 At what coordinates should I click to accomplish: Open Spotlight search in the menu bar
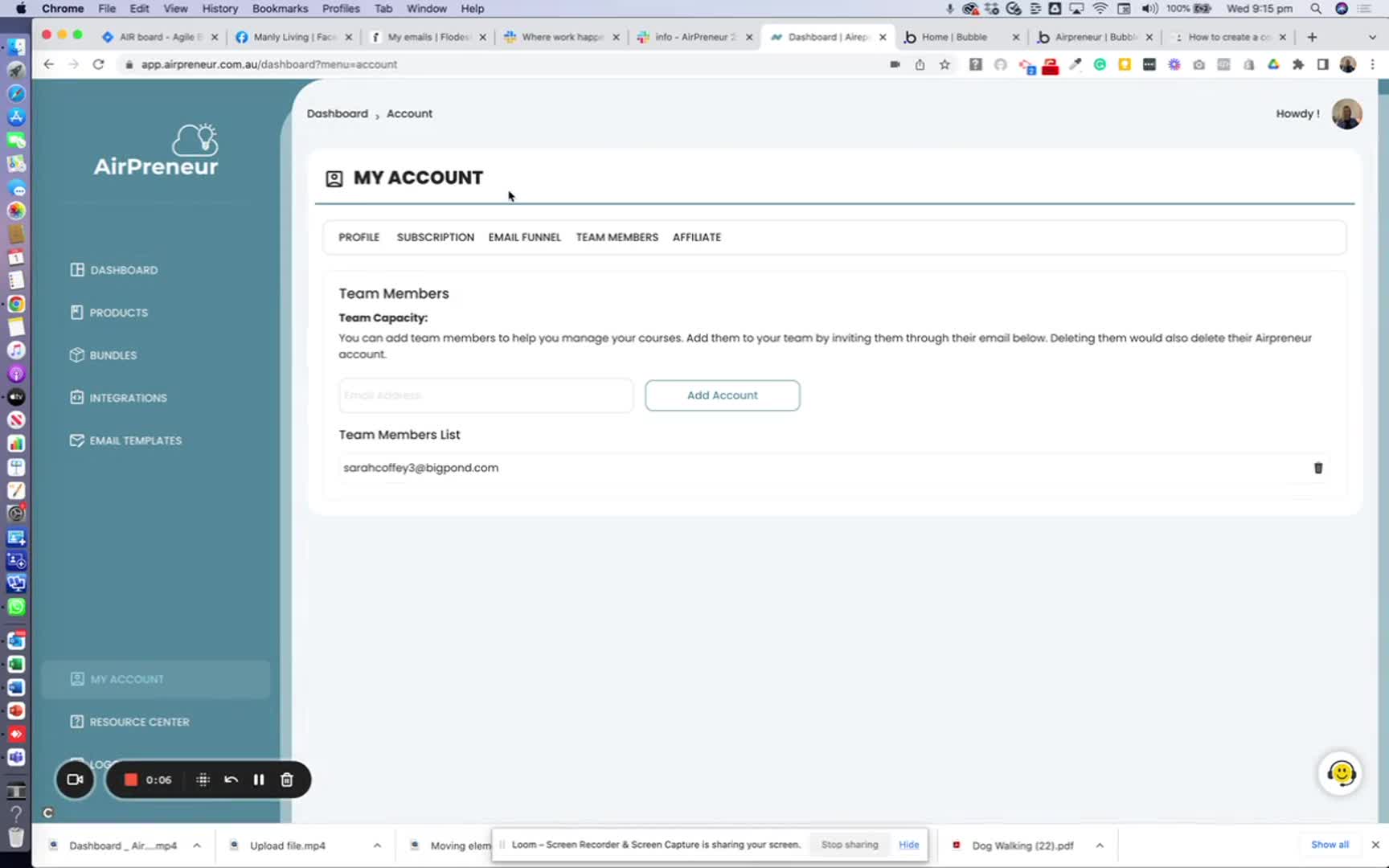pyautogui.click(x=1316, y=8)
